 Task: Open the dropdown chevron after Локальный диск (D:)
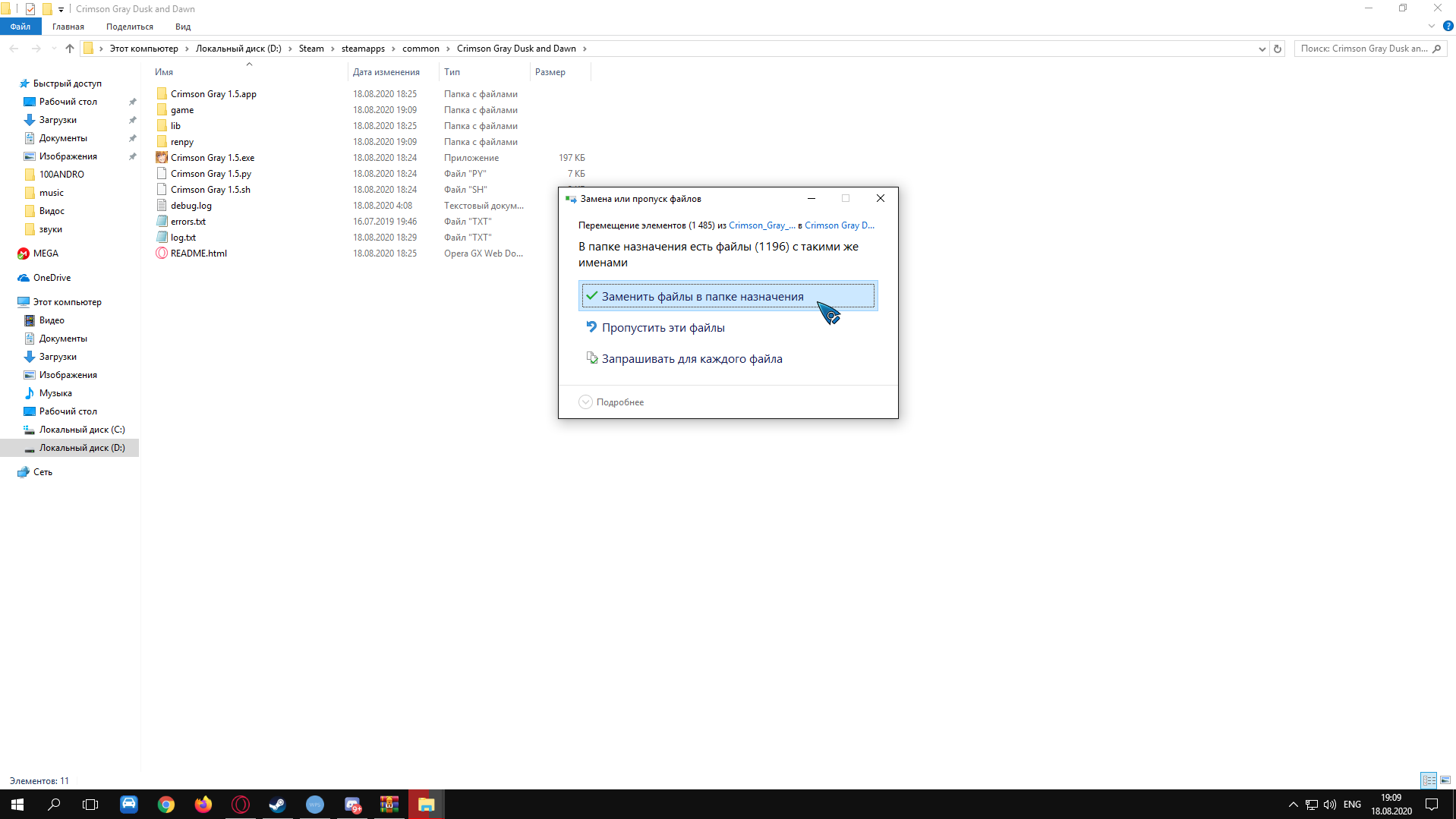[x=290, y=49]
